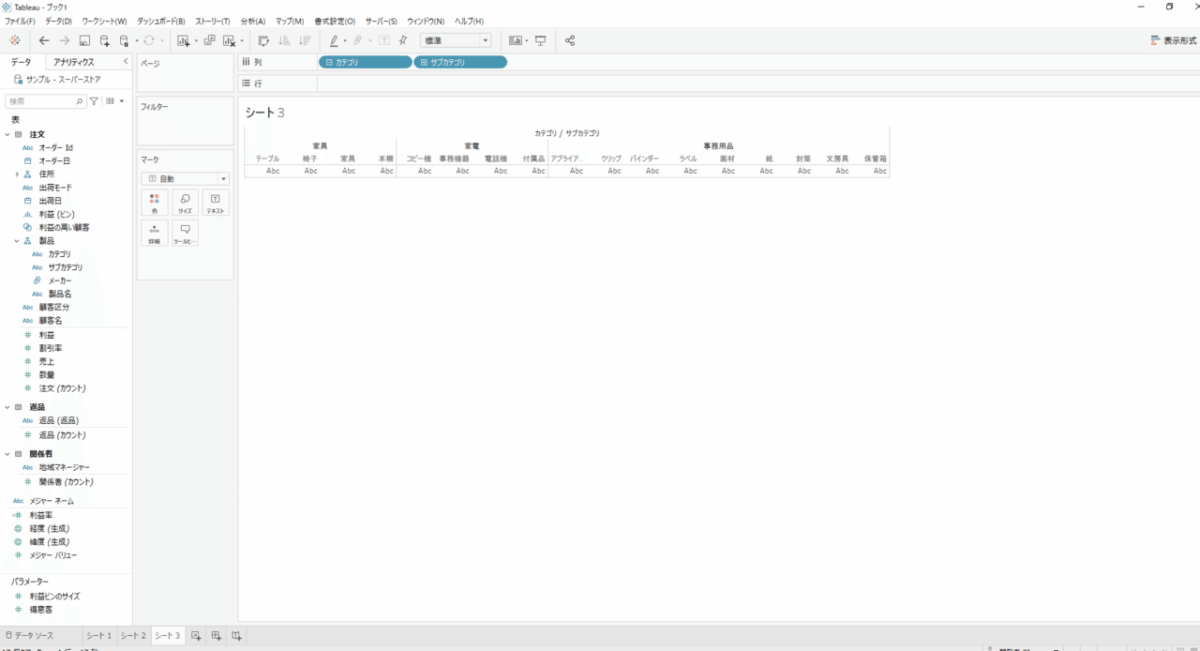The image size is (1200, 651).
Task: Open the mark type 自動 dropdown
Action: (x=185, y=178)
